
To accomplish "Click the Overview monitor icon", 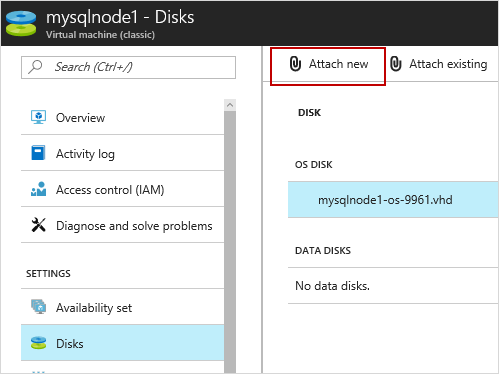I will [x=38, y=117].
